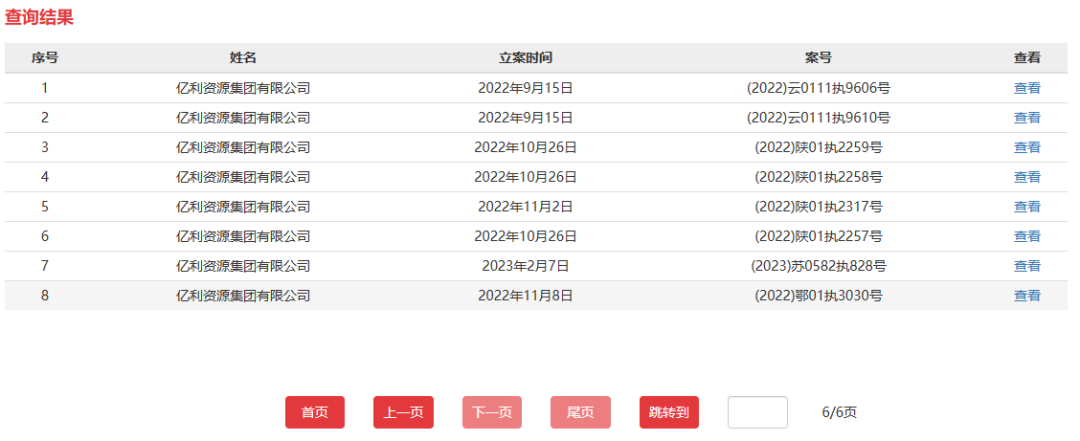
Task: Click 亿利资源集团有限公司 name in row 7
Action: click(243, 266)
